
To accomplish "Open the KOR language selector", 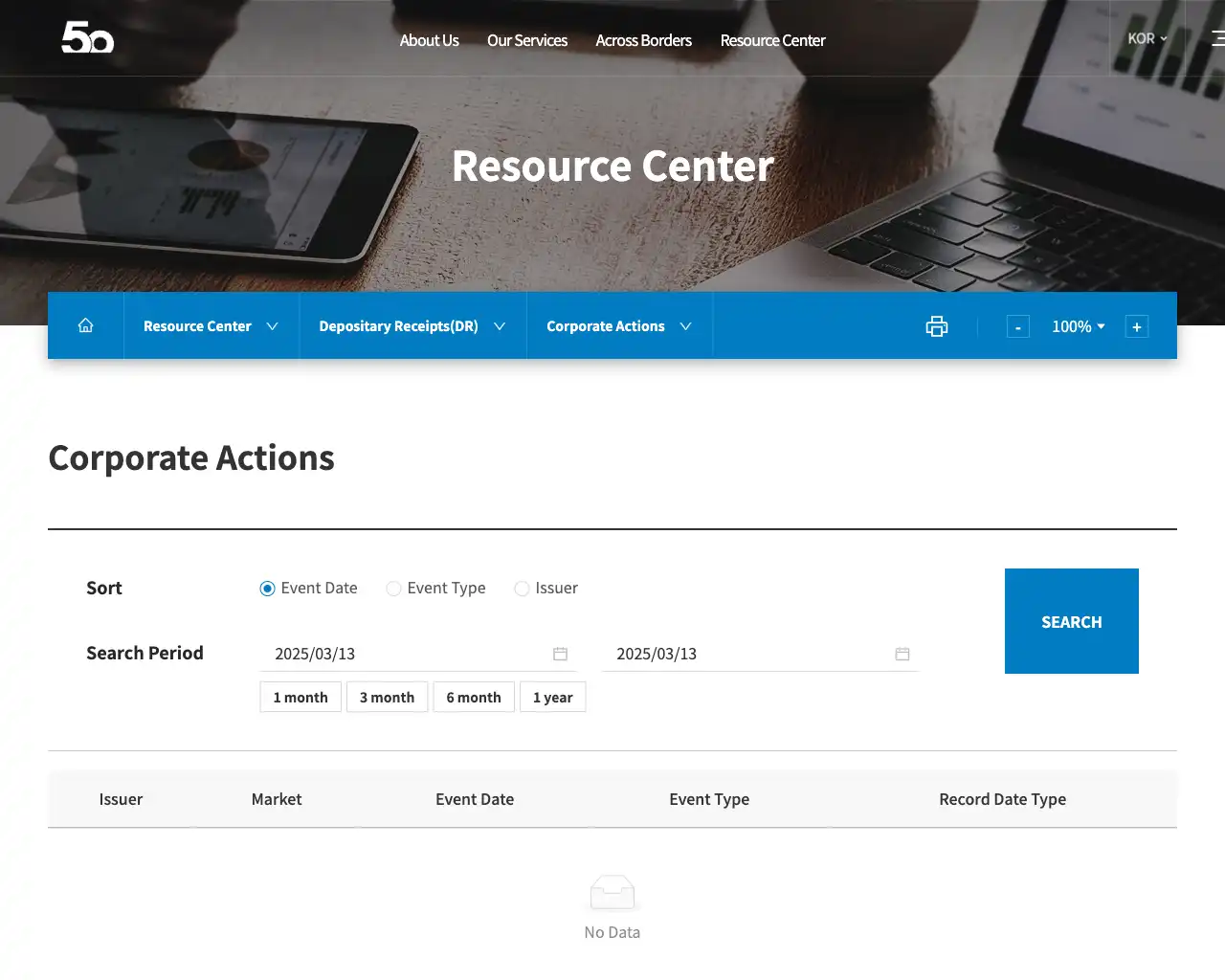I will point(1146,38).
